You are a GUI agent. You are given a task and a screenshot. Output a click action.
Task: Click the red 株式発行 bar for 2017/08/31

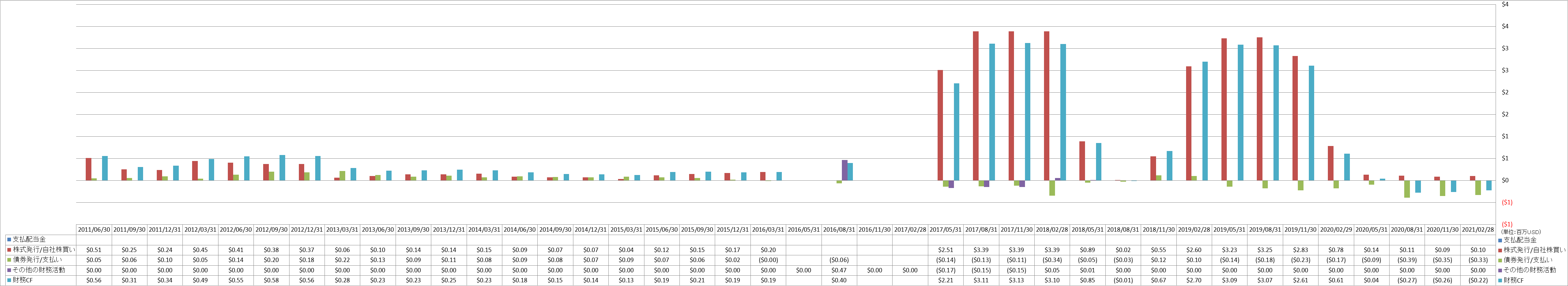(976, 106)
